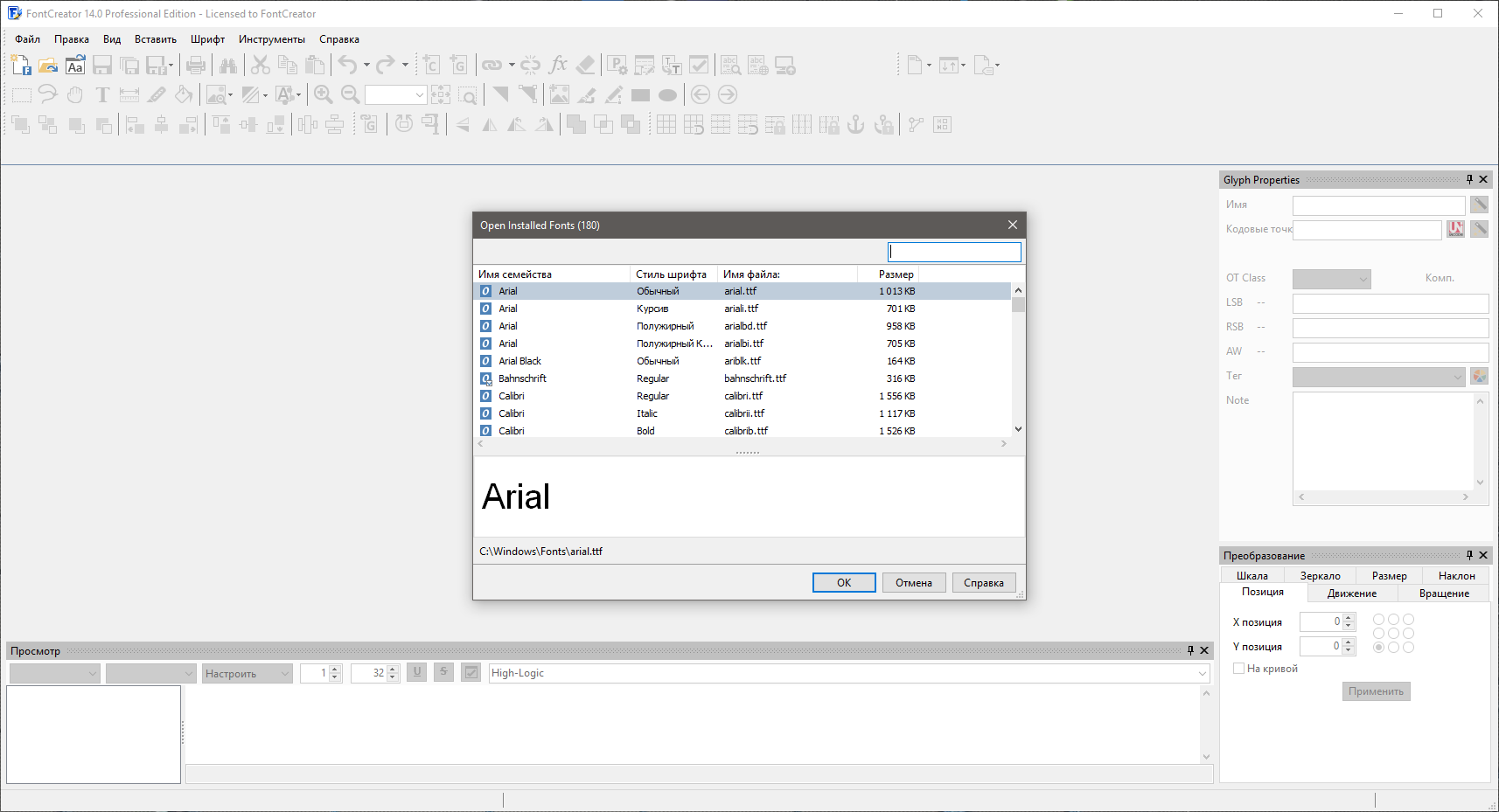
Task: Click the eraser icon in top toolbar
Action: pyautogui.click(x=585, y=66)
